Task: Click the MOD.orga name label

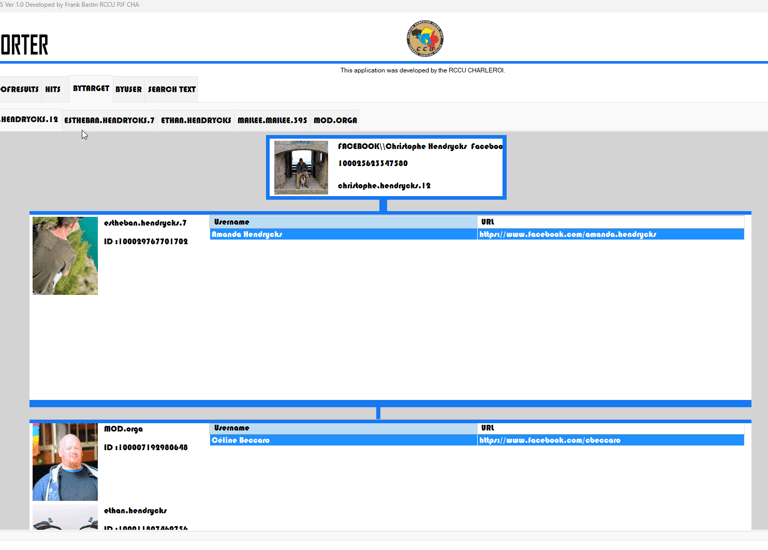Action: (x=123, y=429)
